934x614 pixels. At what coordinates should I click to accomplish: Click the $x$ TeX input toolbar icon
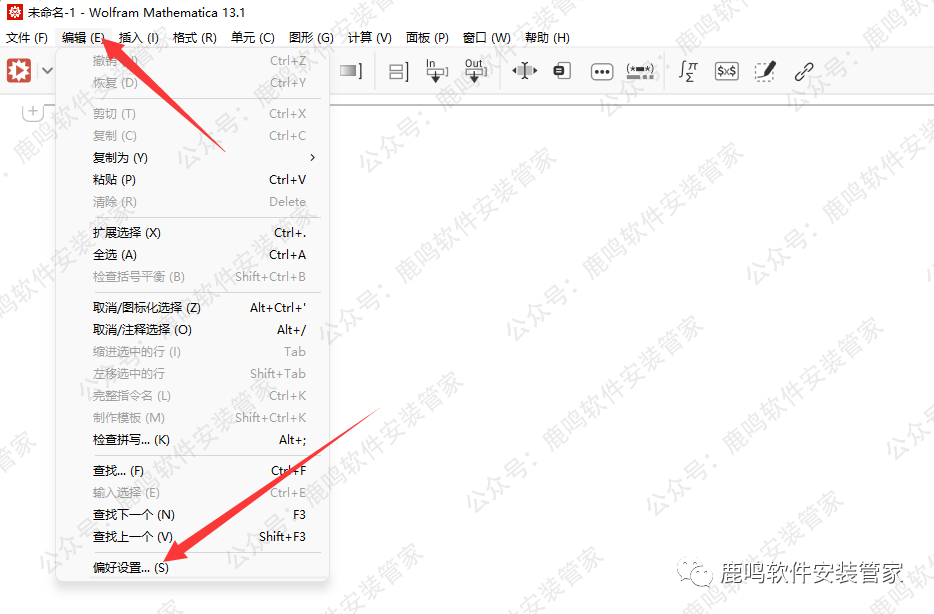[726, 71]
